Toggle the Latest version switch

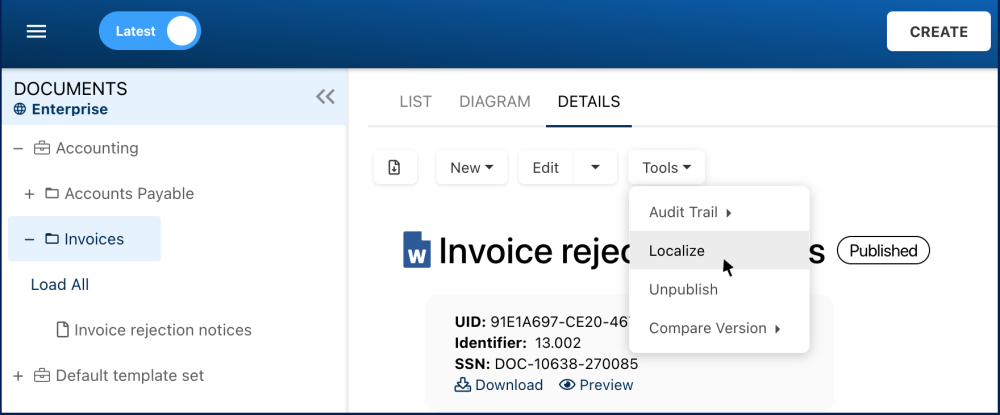click(x=150, y=31)
